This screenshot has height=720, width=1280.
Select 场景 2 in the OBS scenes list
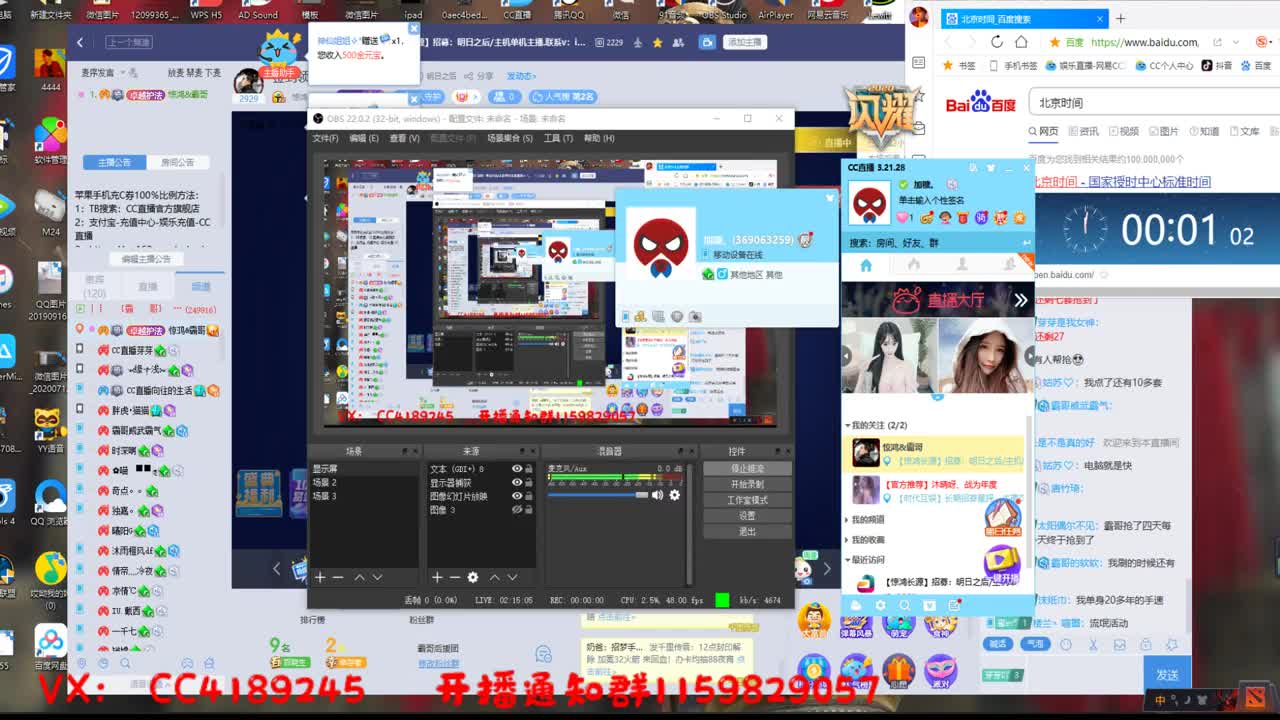(364, 482)
